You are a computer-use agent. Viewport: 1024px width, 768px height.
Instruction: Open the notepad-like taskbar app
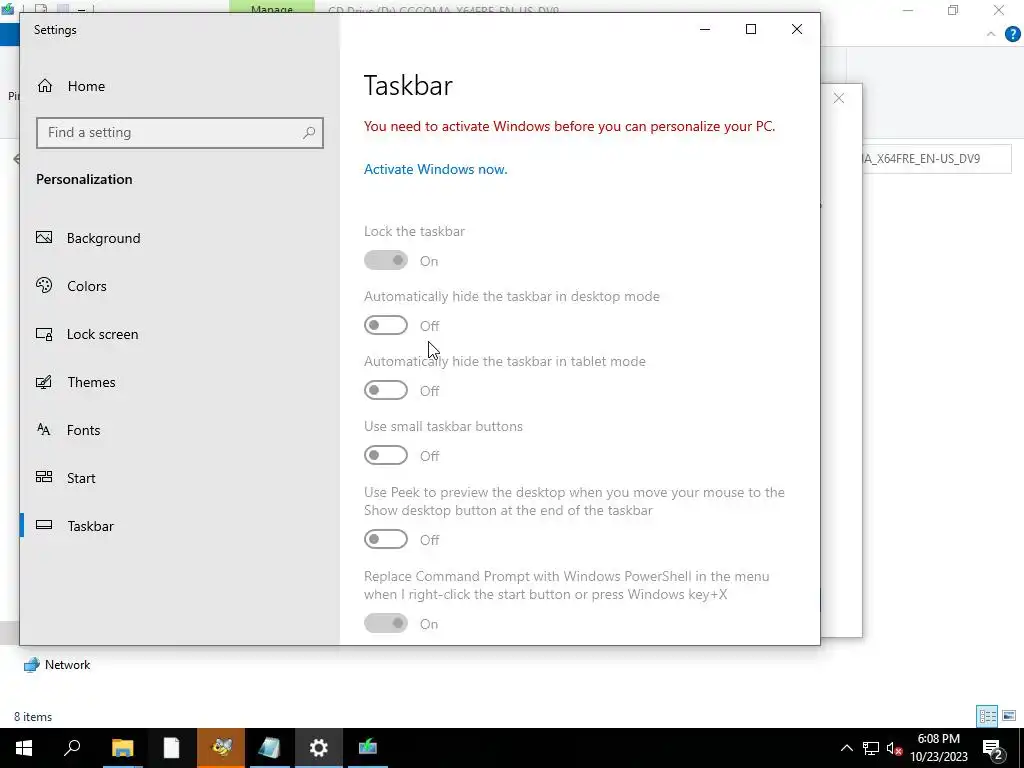point(269,748)
